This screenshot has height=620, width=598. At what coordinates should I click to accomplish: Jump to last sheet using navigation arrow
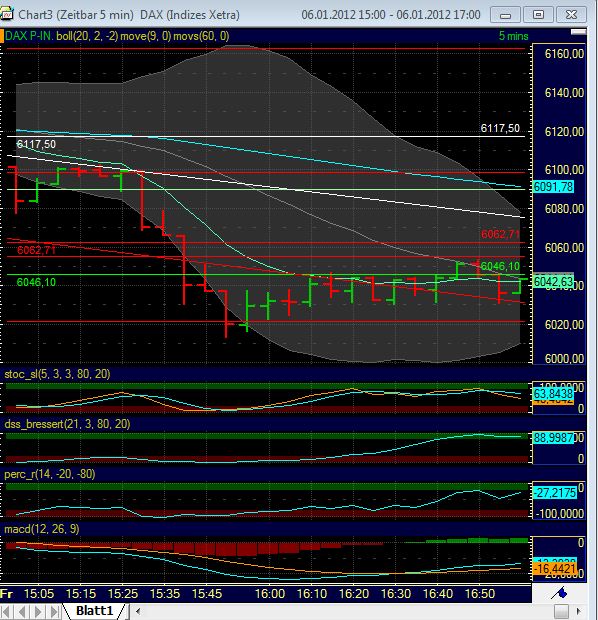[55, 611]
